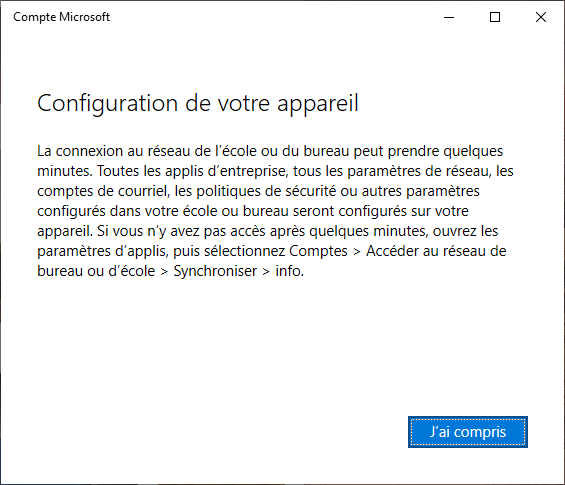Click the heading Configuration de votre appareil
565x485 pixels.
tap(198, 103)
